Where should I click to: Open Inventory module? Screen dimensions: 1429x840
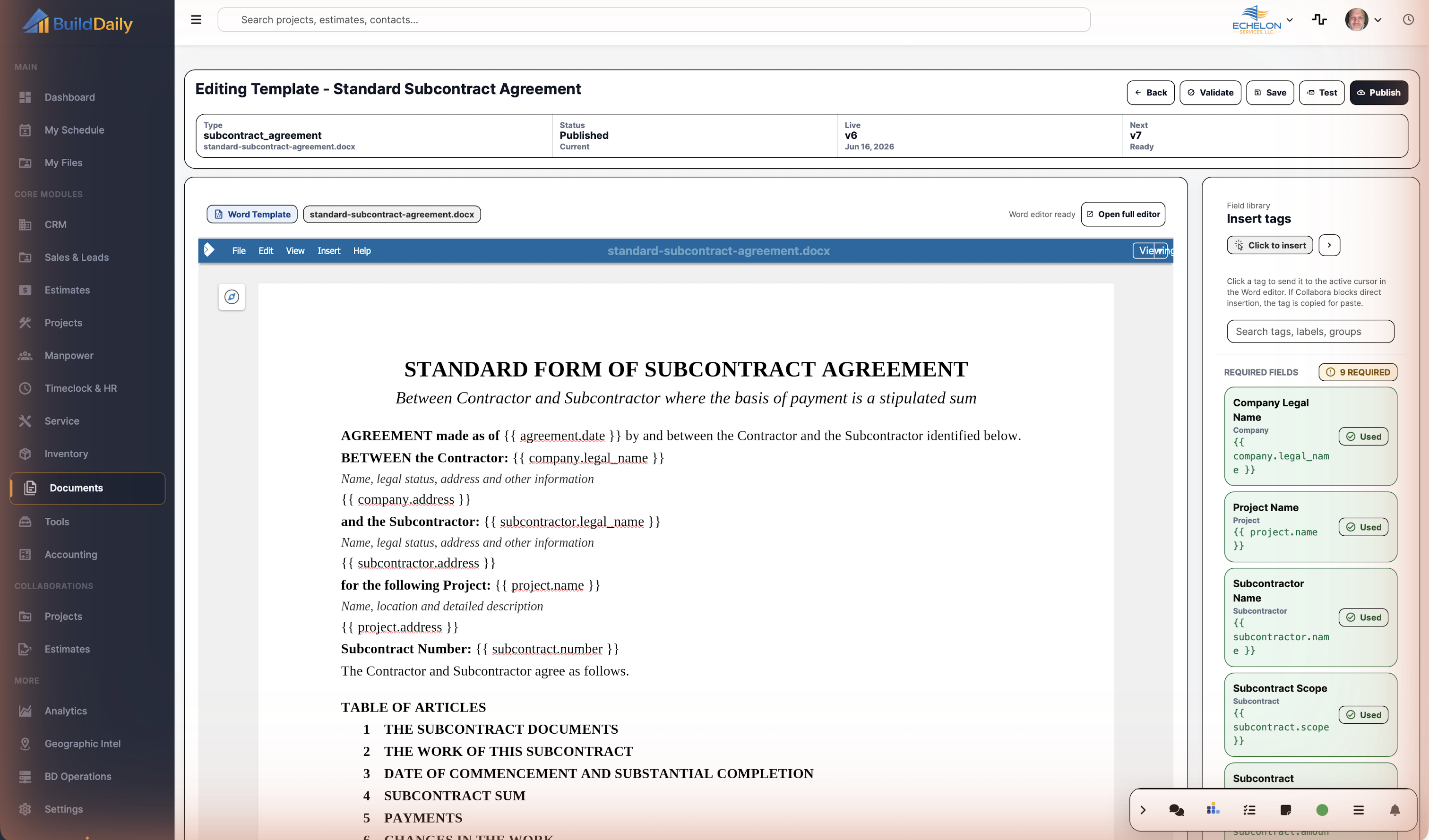[87, 454]
